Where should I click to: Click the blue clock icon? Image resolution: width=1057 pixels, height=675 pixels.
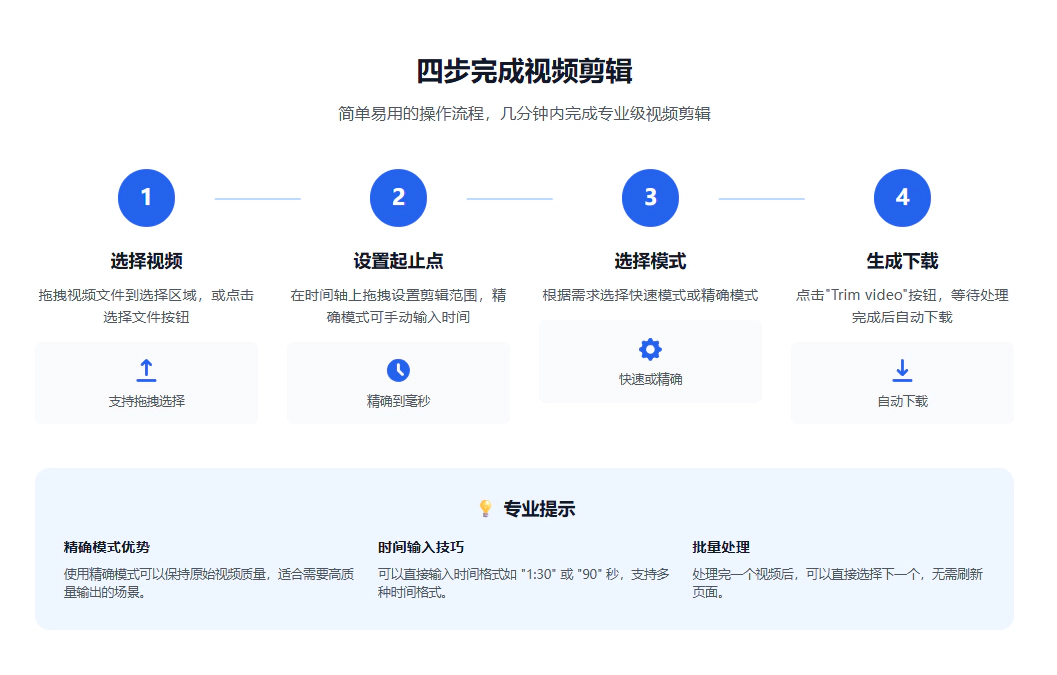pos(398,370)
